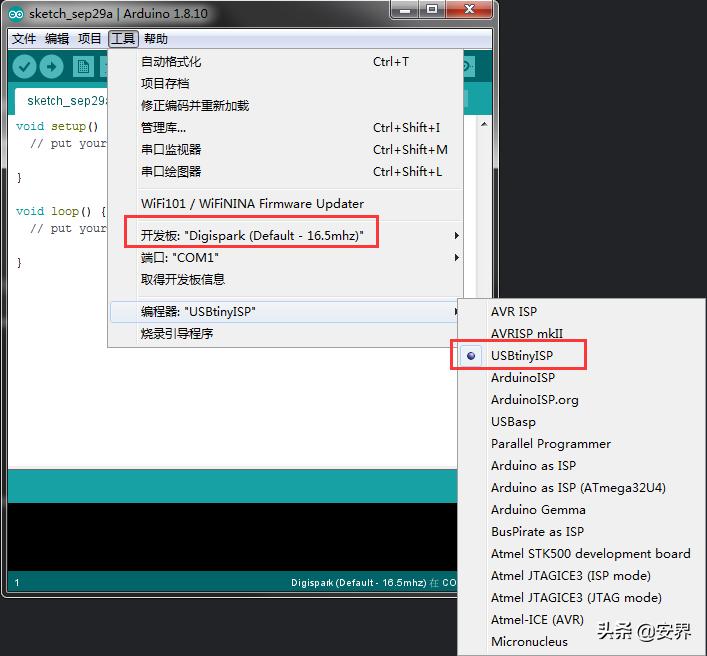
Task: Click the New sketch document icon
Action: [83, 67]
